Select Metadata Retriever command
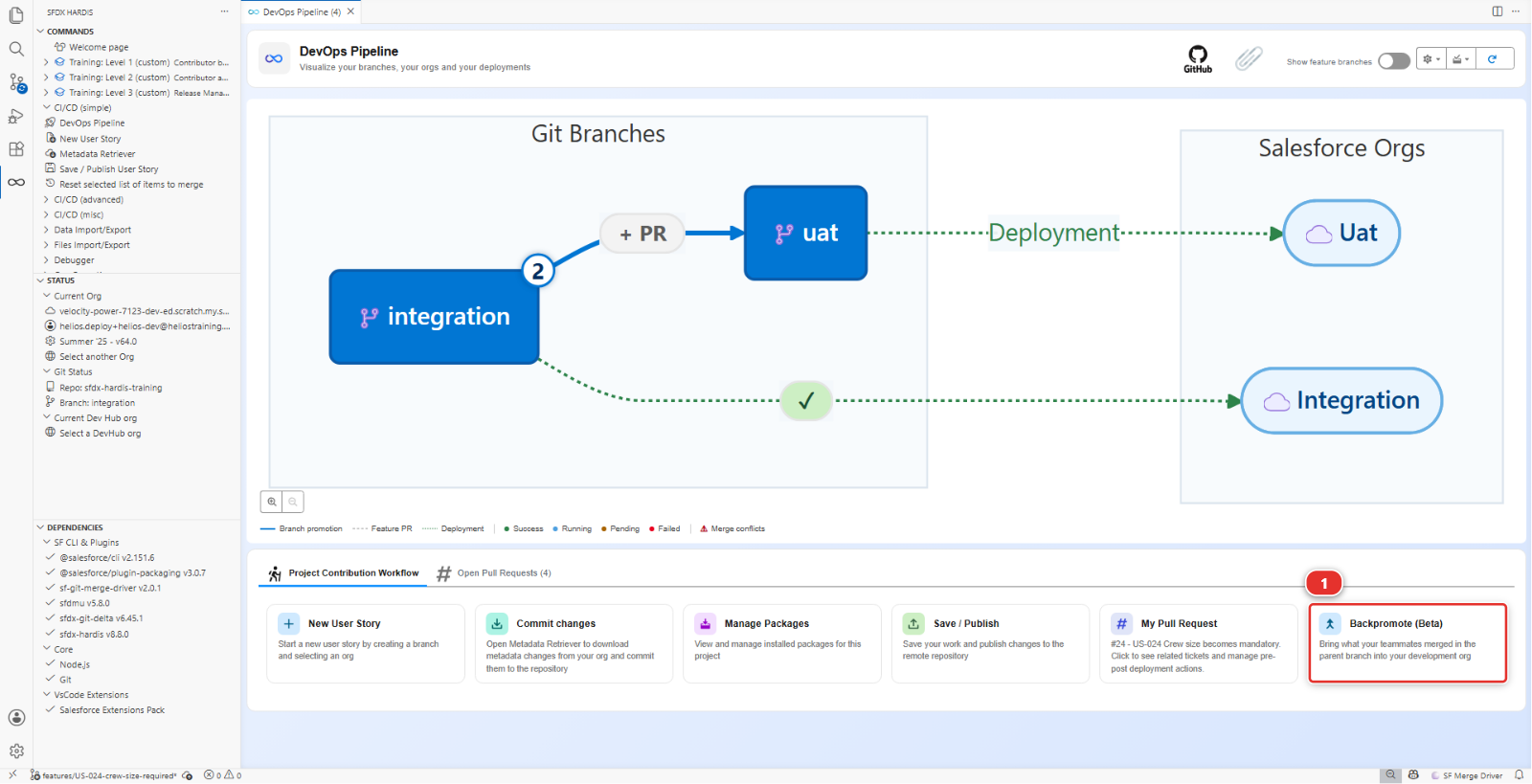 97,154
